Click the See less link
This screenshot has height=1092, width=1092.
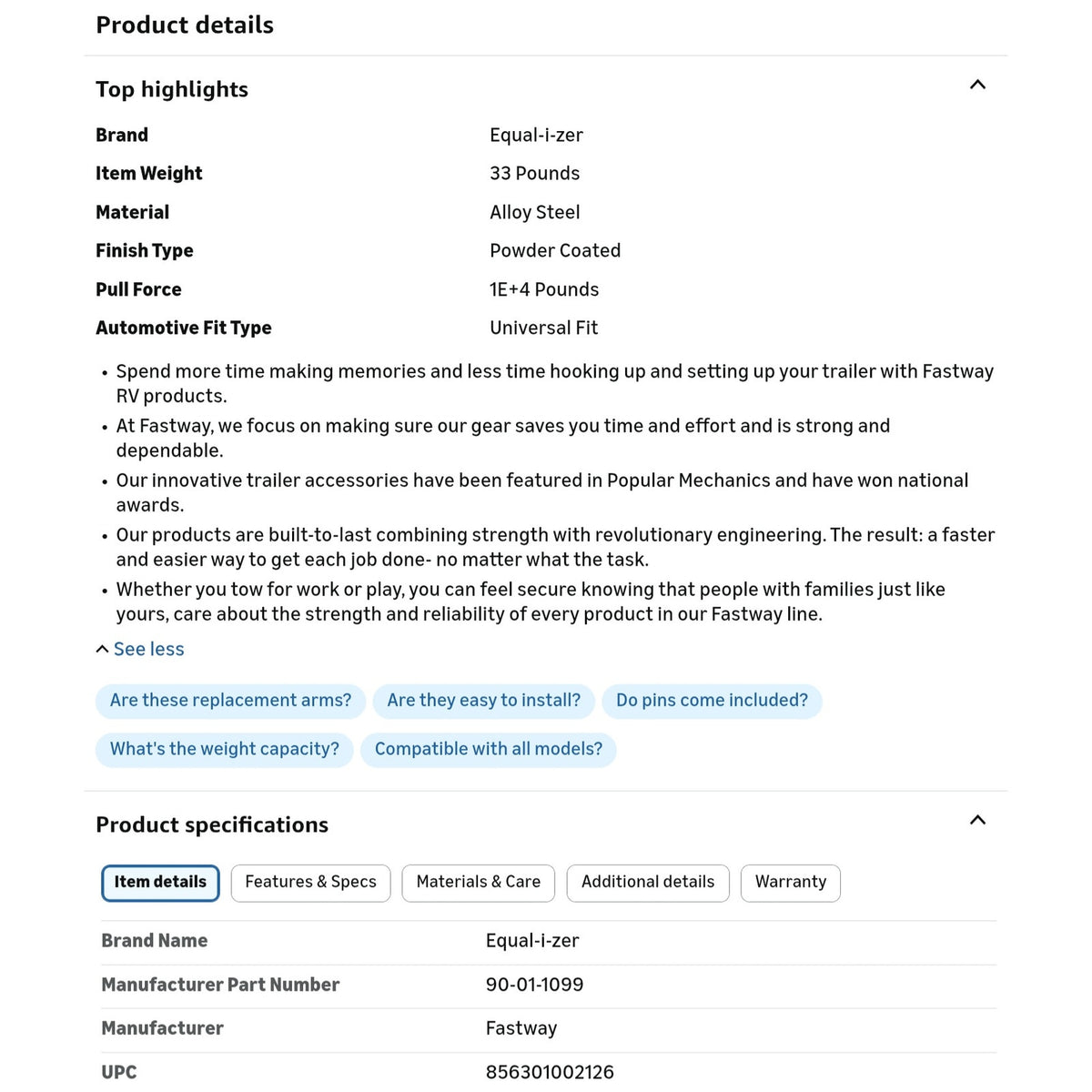148,649
